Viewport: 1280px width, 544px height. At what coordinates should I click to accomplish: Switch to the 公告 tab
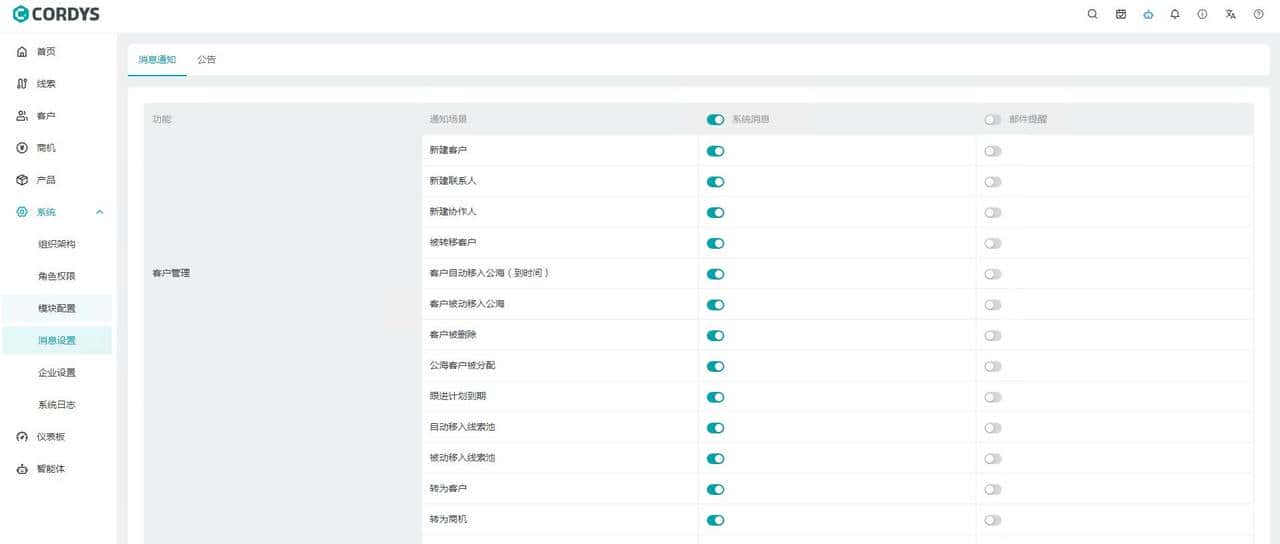(207, 59)
